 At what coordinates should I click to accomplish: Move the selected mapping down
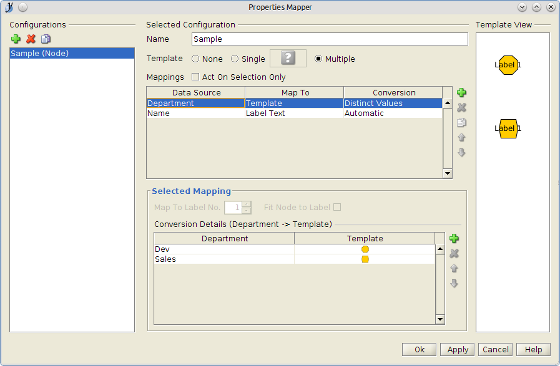(461, 153)
